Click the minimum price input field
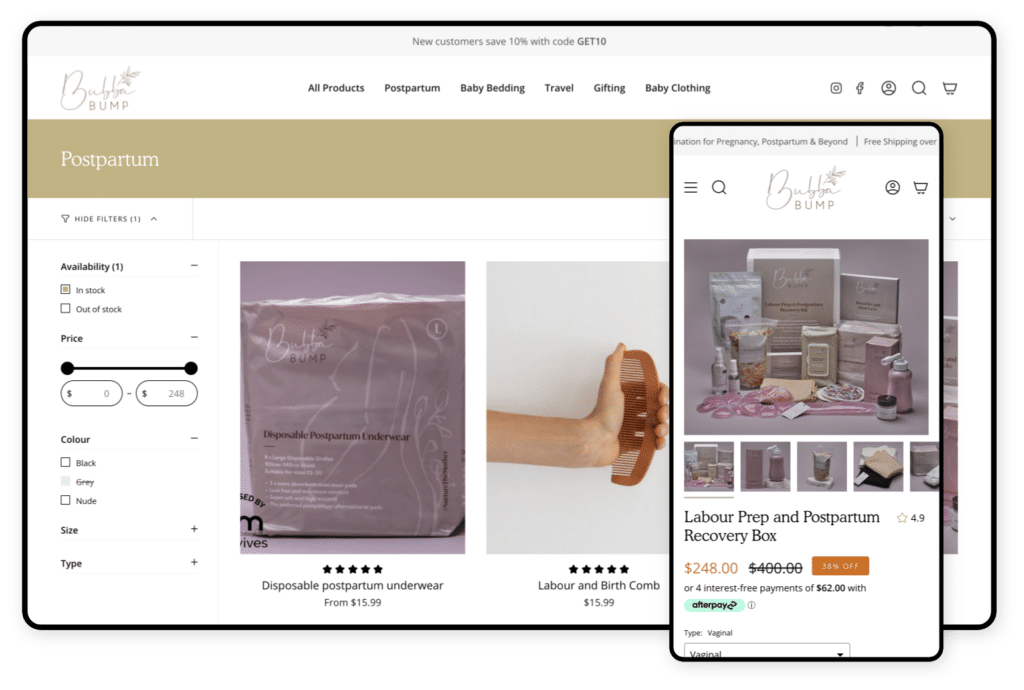This screenshot has width=1024, height=690. click(x=92, y=394)
